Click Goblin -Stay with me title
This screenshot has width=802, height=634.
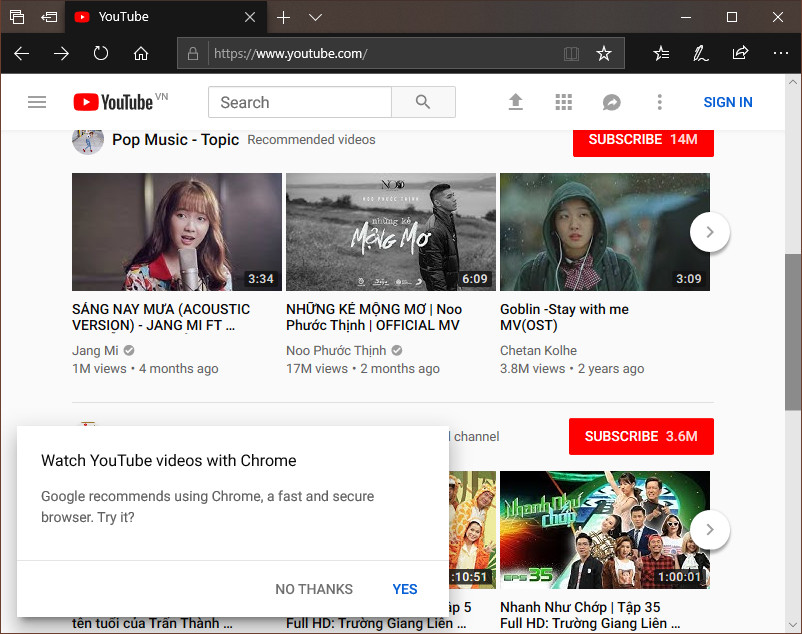coord(564,317)
